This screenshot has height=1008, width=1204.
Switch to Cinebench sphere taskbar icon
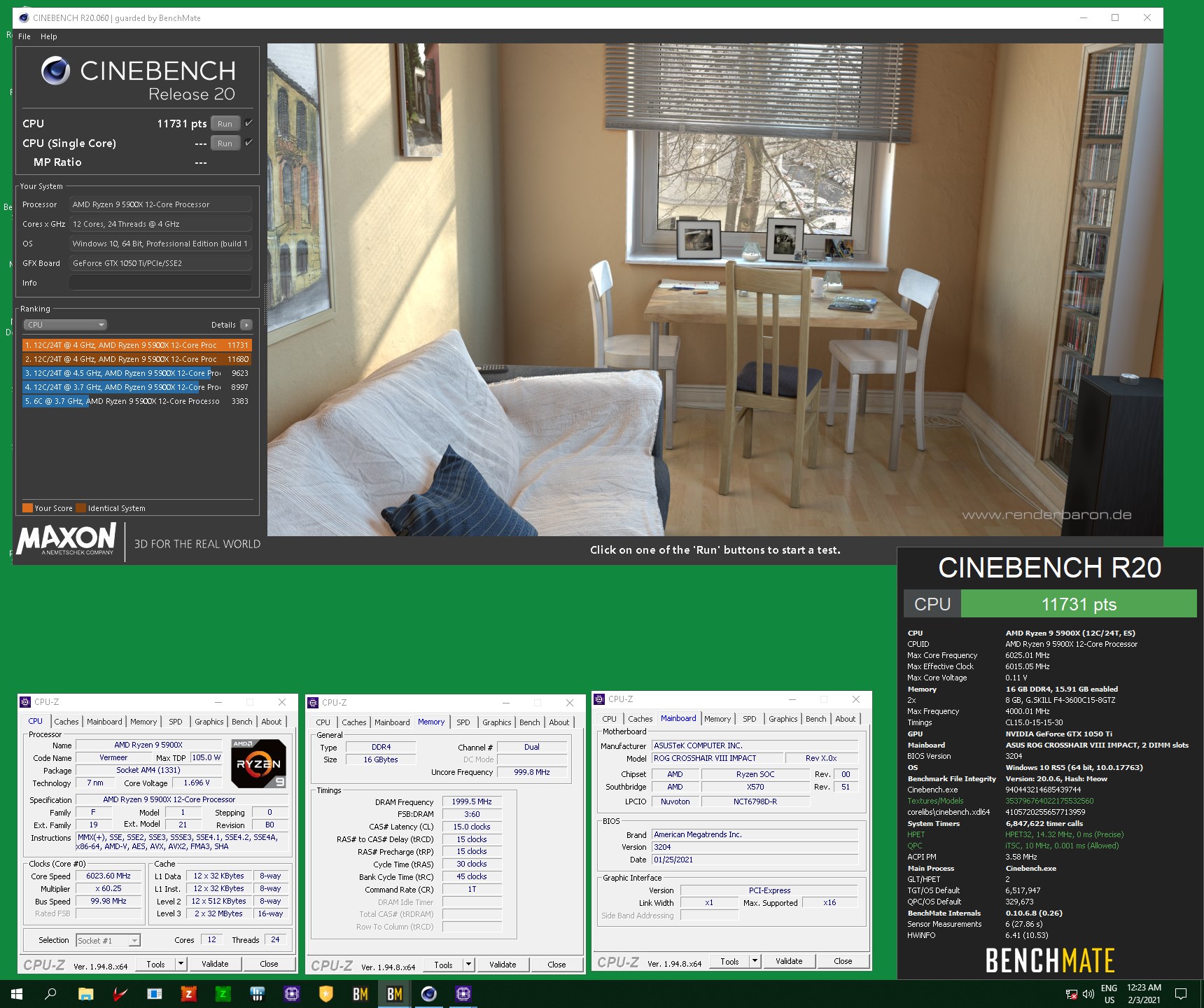(428, 994)
